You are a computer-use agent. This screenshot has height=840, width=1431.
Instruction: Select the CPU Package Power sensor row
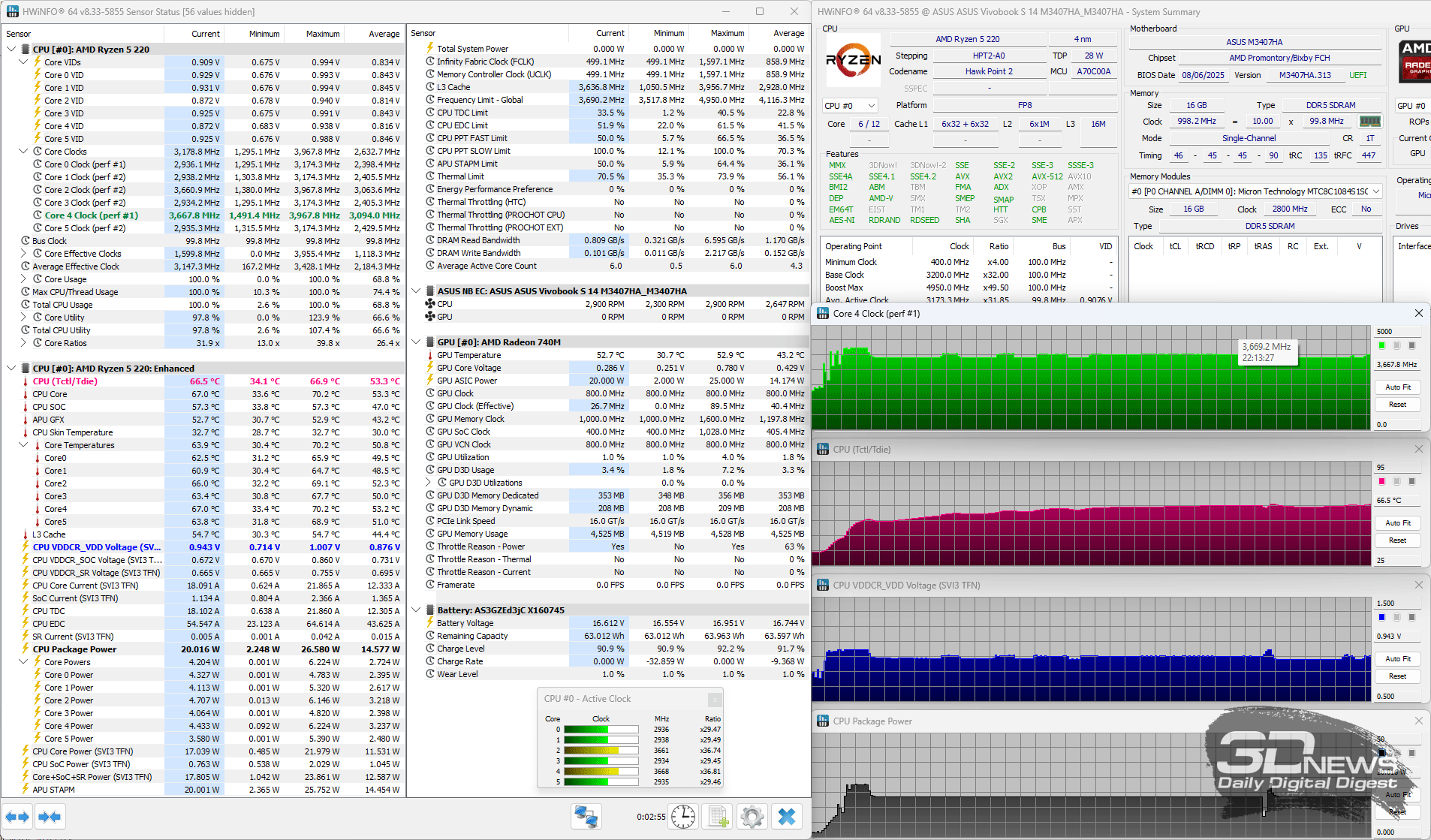[x=74, y=649]
